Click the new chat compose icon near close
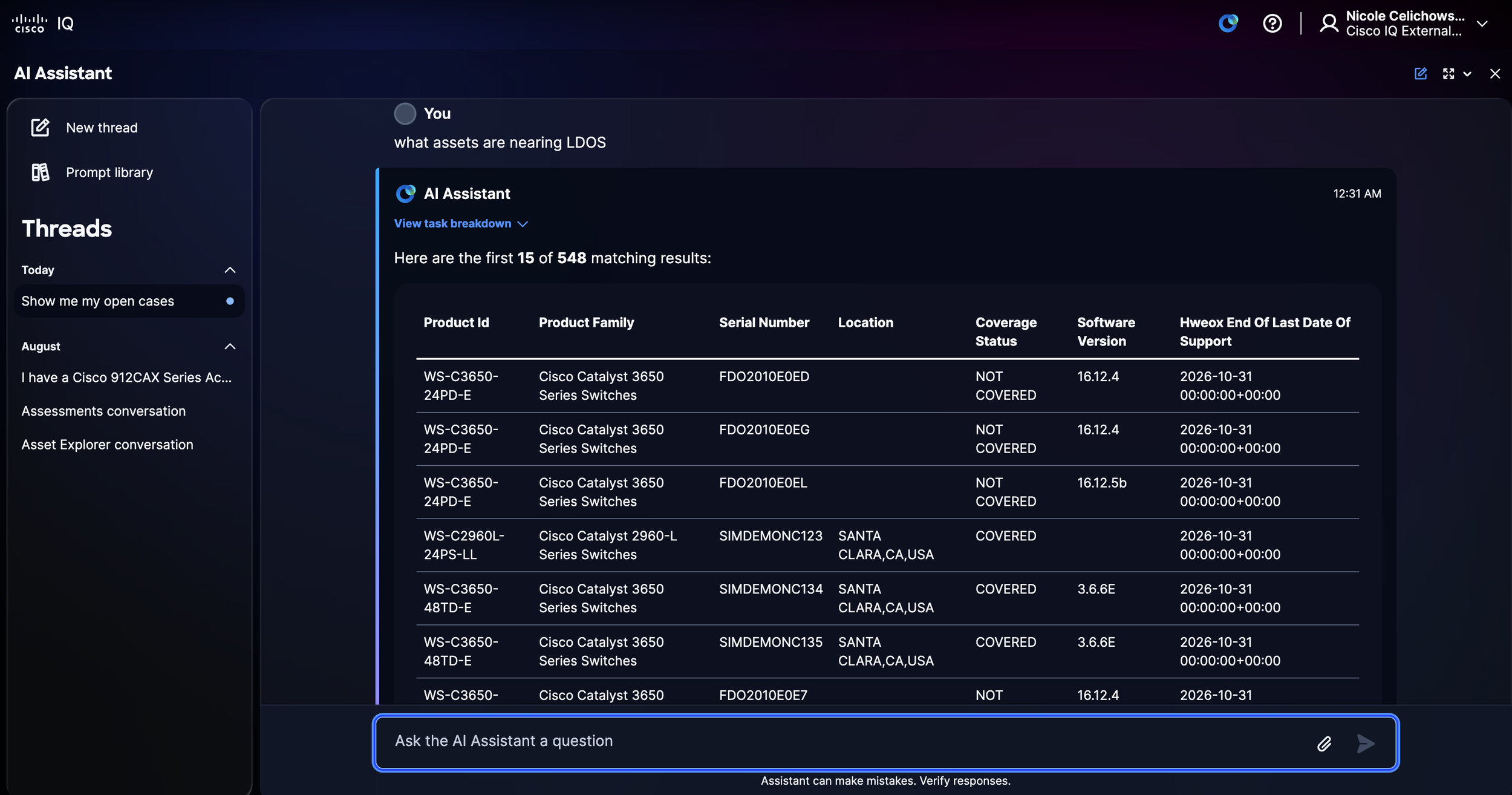The width and height of the screenshot is (1512, 795). 1421,73
